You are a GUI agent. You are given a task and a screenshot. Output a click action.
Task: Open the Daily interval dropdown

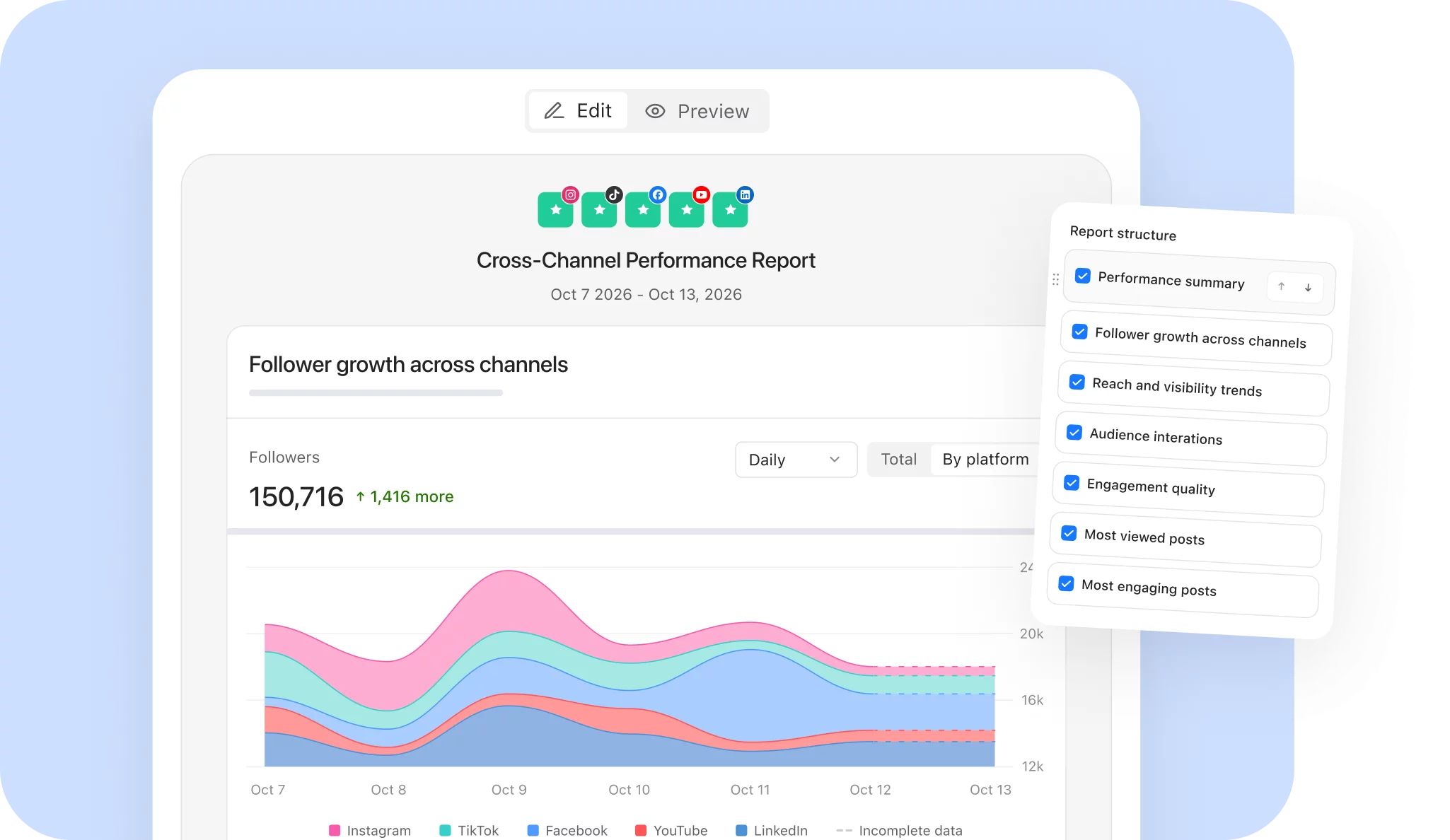click(x=796, y=460)
